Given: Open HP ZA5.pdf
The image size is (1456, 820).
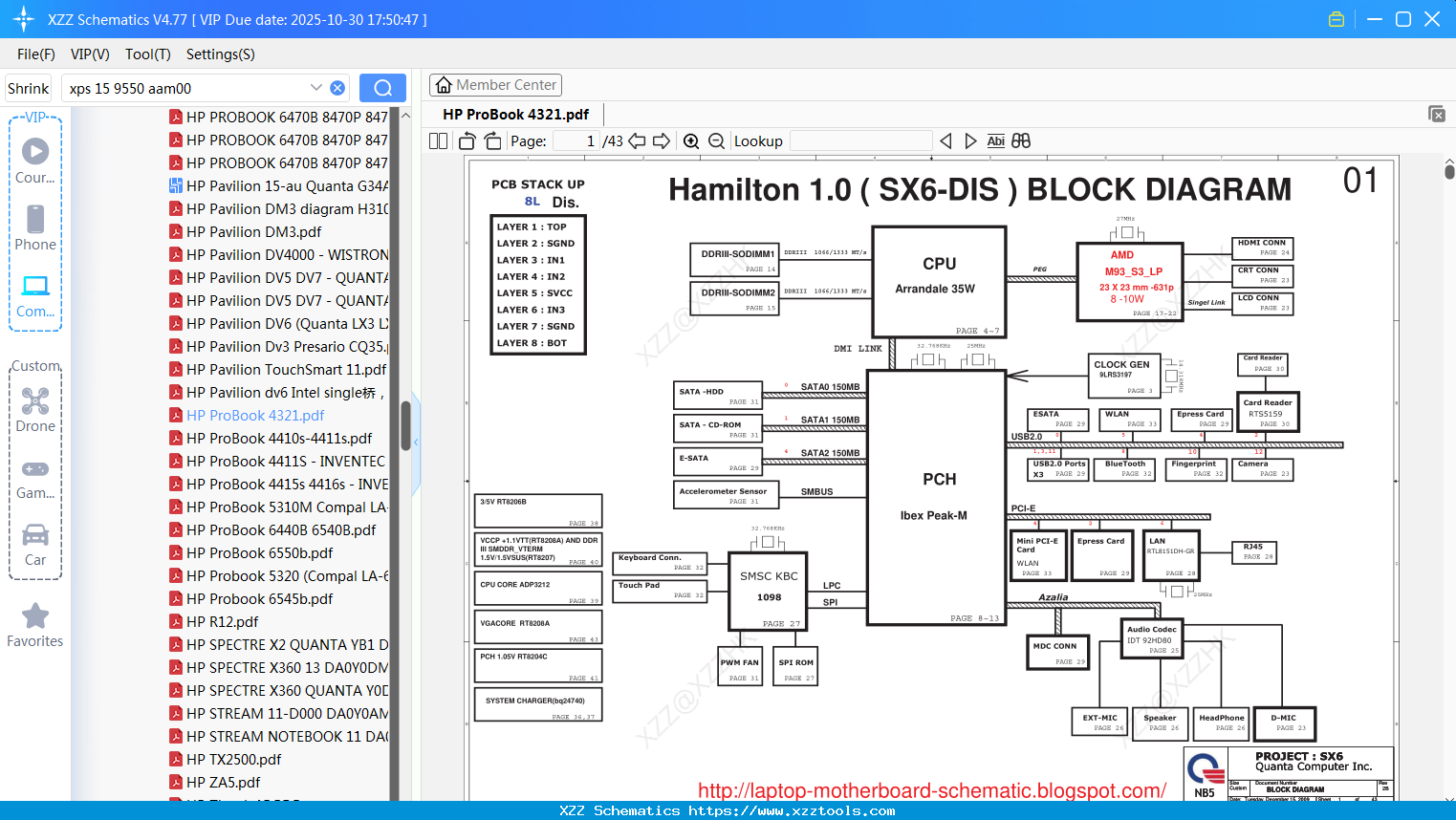Looking at the screenshot, I should [223, 782].
